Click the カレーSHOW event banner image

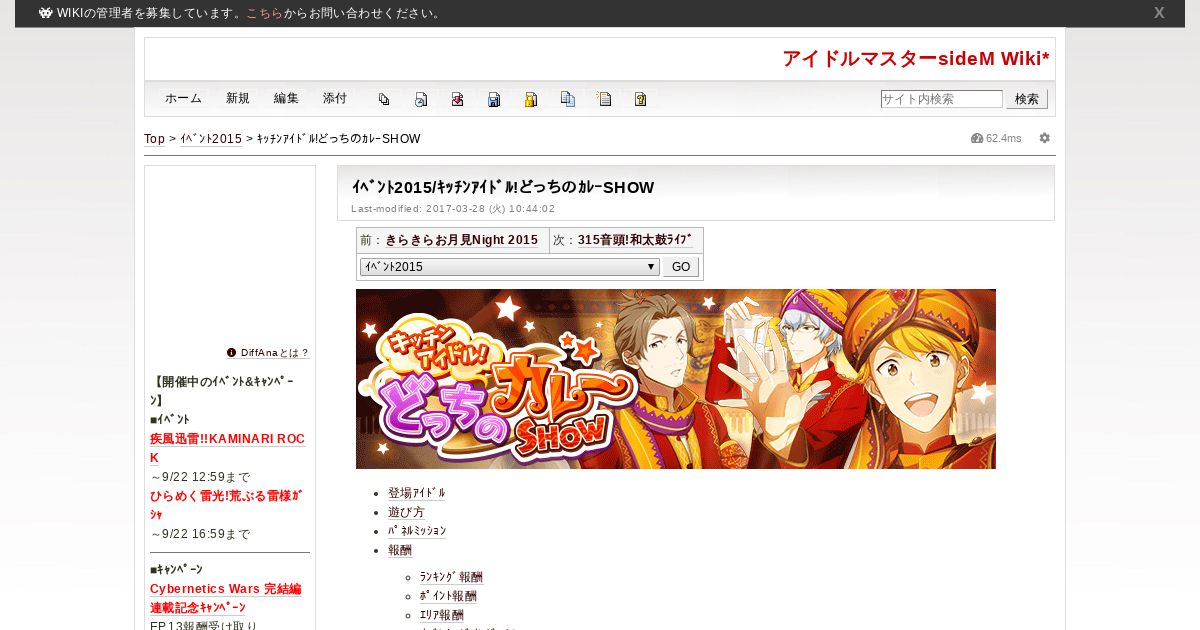pos(676,379)
